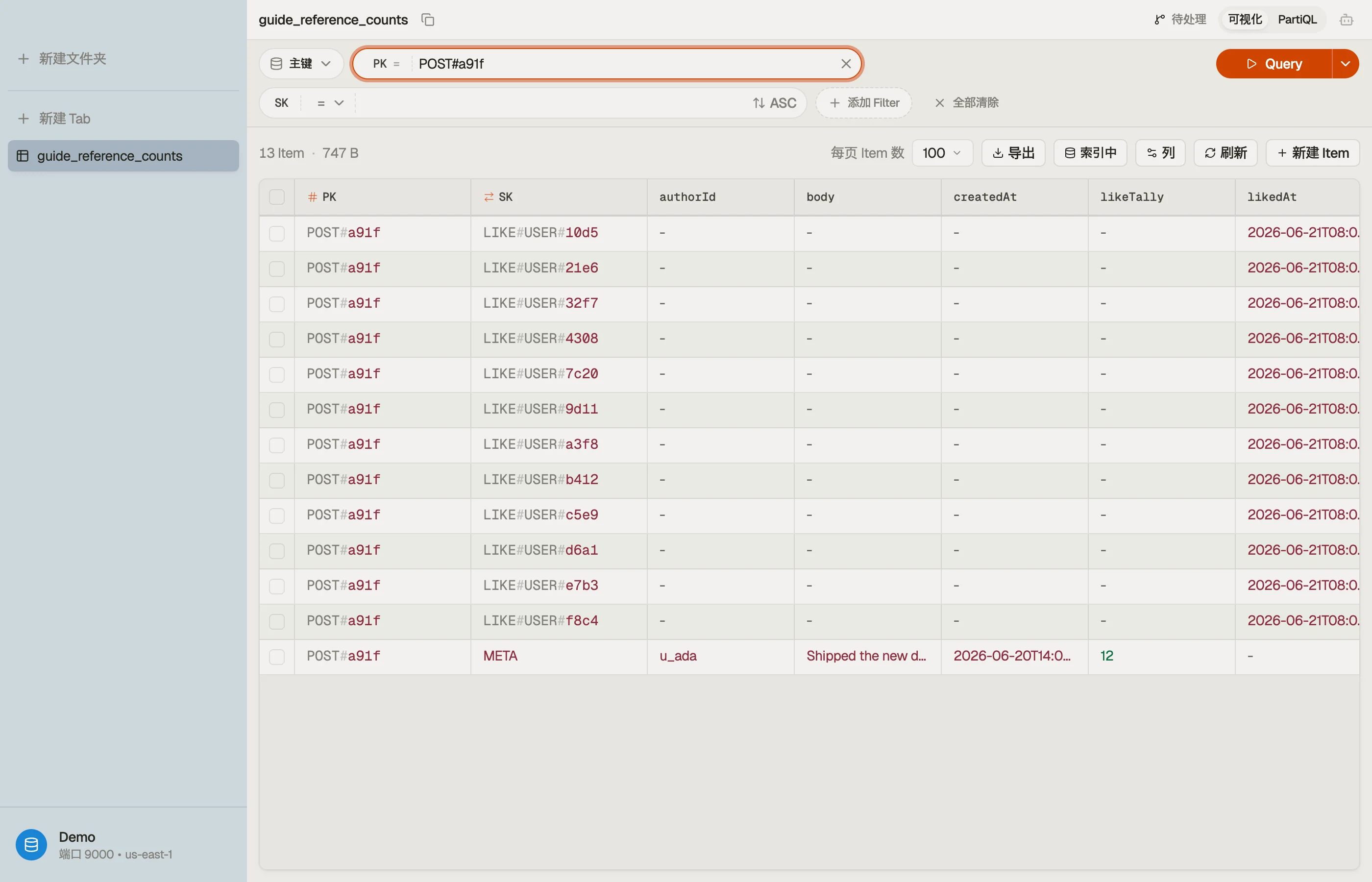
Task: Open the 列 columns settings
Action: (1160, 153)
